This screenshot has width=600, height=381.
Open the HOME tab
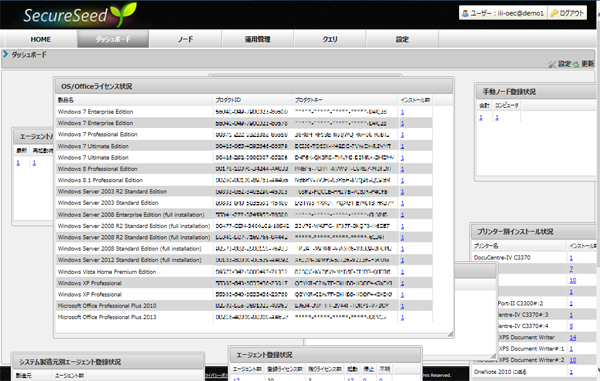[x=41, y=39]
